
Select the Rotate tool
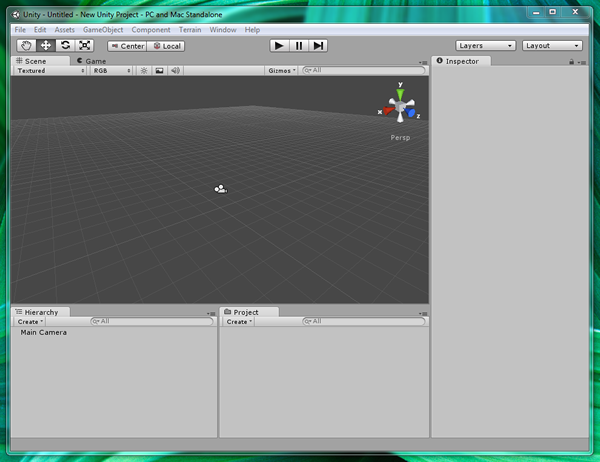tap(65, 46)
